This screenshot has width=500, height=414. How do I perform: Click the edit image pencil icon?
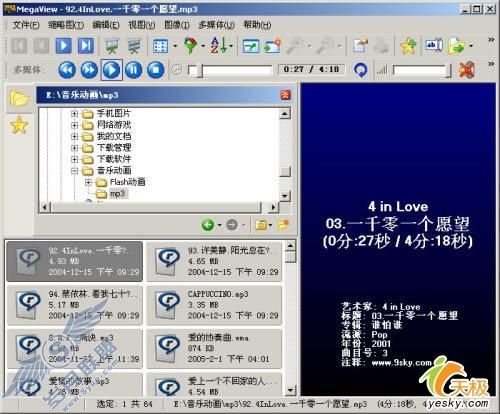(x=360, y=46)
